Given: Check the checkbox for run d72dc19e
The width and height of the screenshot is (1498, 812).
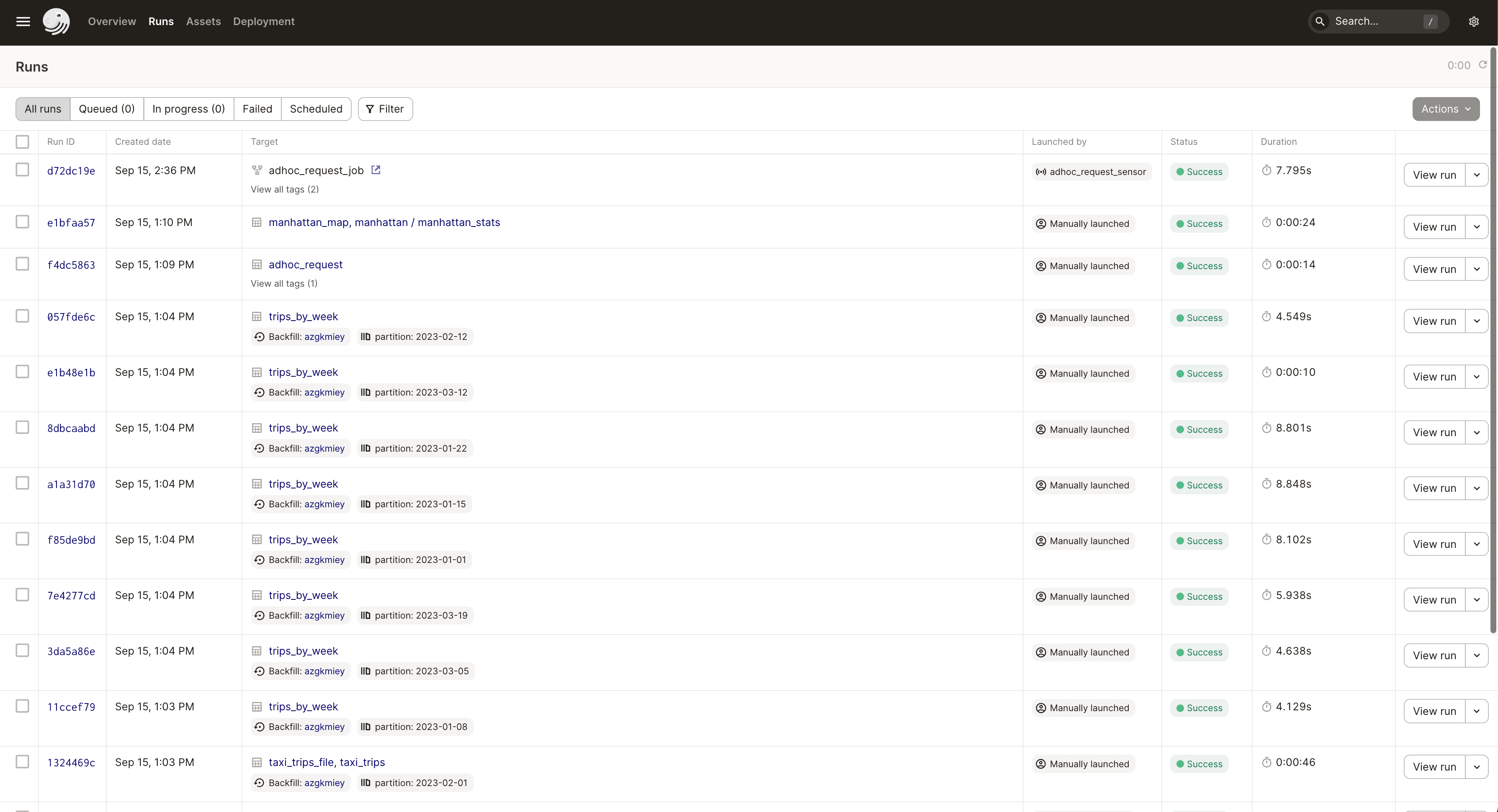Looking at the screenshot, I should click(x=22, y=170).
